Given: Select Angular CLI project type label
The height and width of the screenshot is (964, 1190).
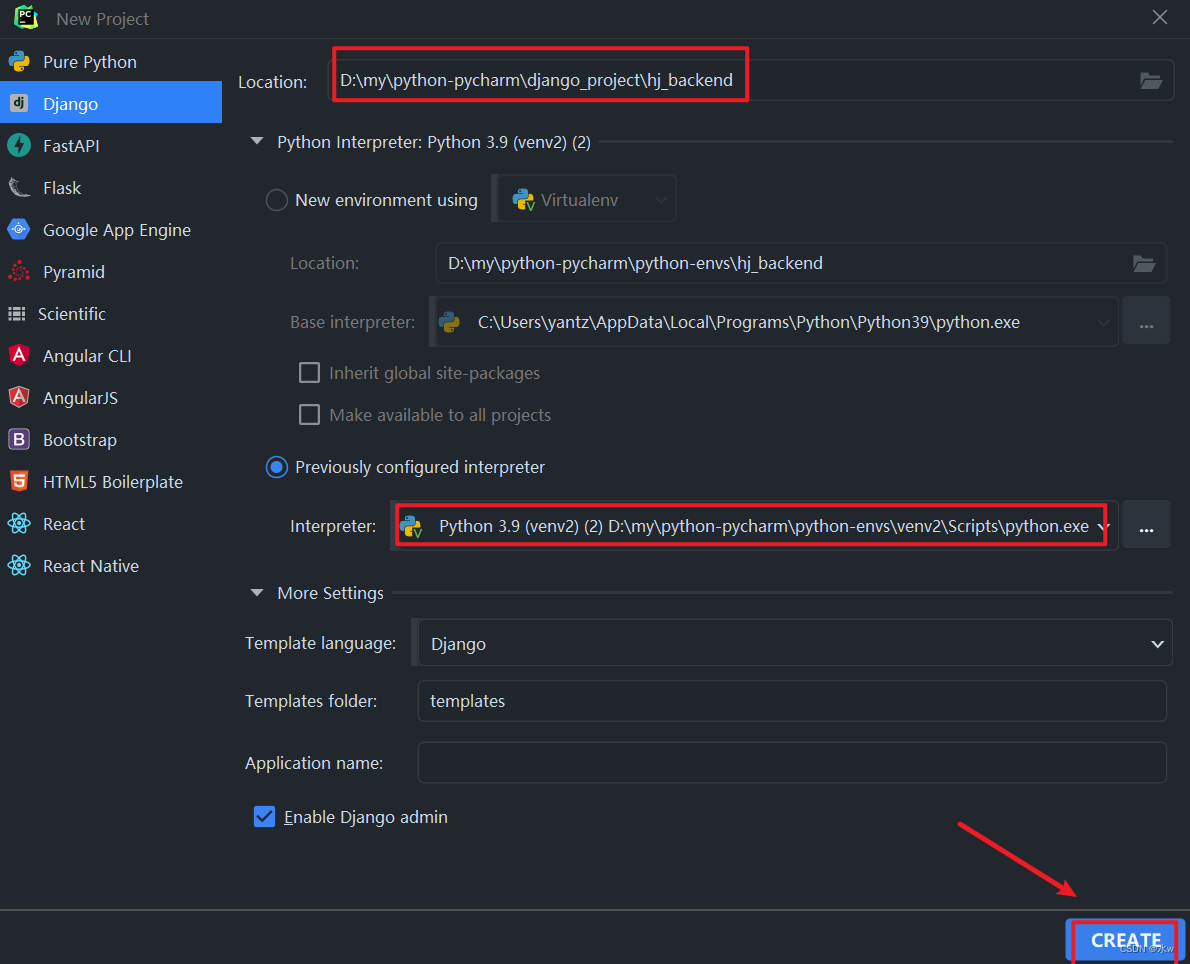Looking at the screenshot, I should [x=87, y=356].
